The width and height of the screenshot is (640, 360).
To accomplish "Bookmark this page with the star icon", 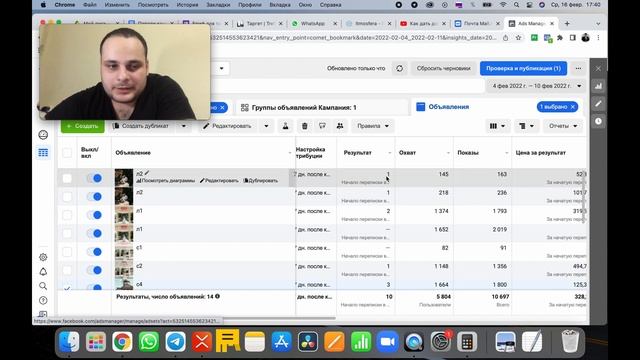I will pos(518,38).
